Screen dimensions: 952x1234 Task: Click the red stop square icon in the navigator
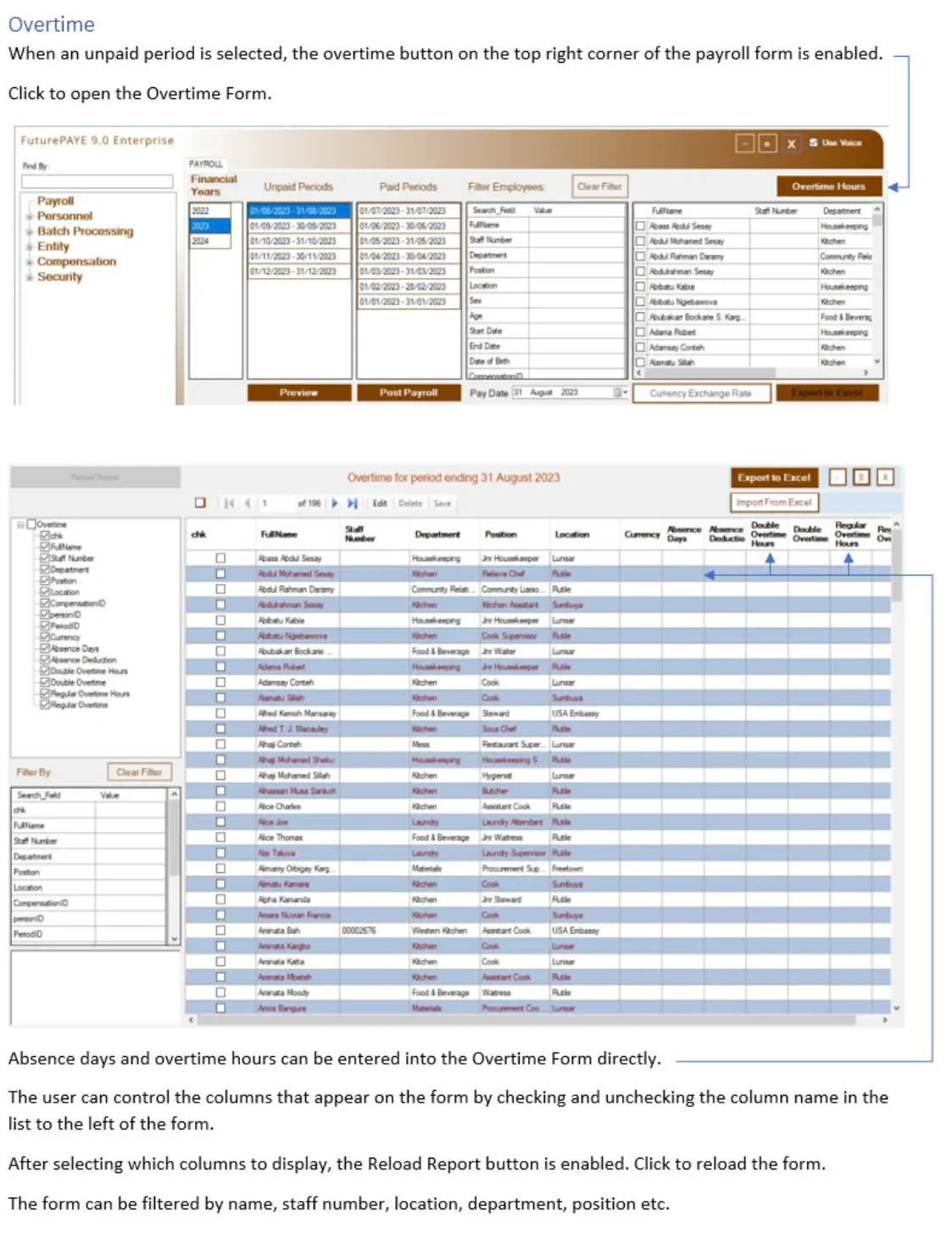[x=201, y=503]
